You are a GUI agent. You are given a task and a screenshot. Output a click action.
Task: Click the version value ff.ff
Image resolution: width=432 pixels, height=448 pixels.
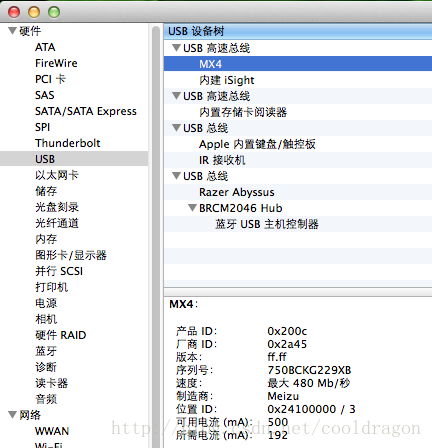277,357
